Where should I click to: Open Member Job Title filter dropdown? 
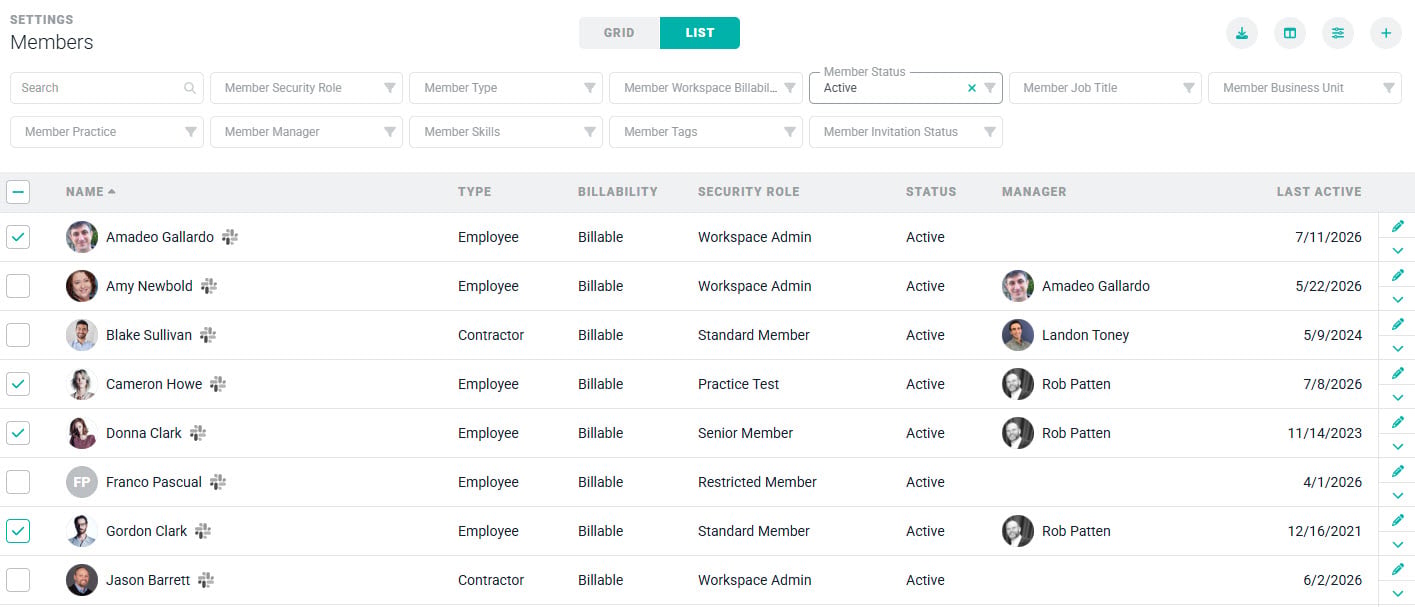coord(1106,88)
